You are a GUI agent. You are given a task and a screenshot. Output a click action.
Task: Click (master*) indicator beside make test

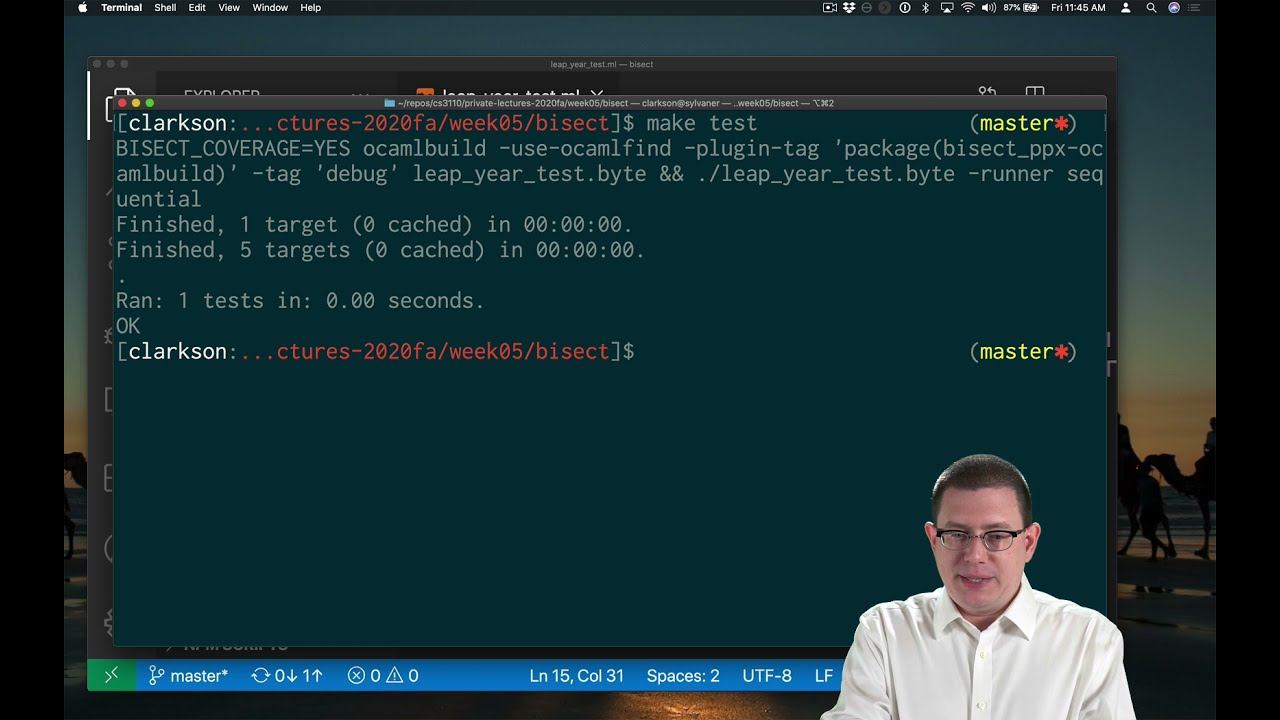tap(1023, 124)
